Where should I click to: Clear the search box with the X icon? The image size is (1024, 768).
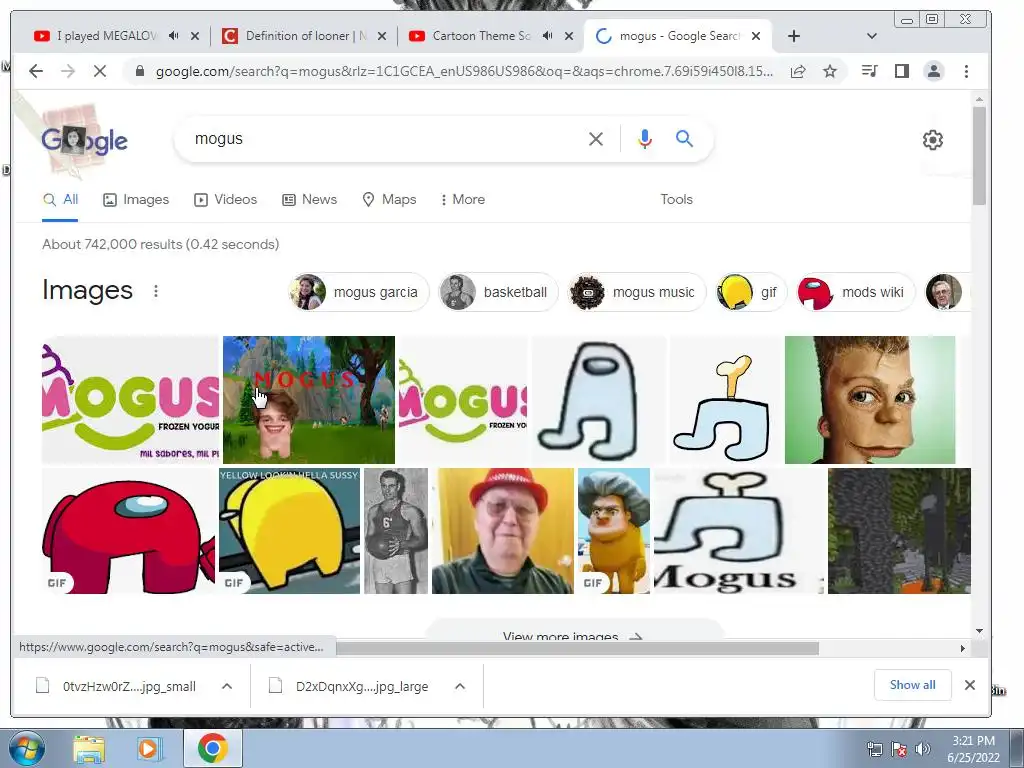(x=596, y=138)
